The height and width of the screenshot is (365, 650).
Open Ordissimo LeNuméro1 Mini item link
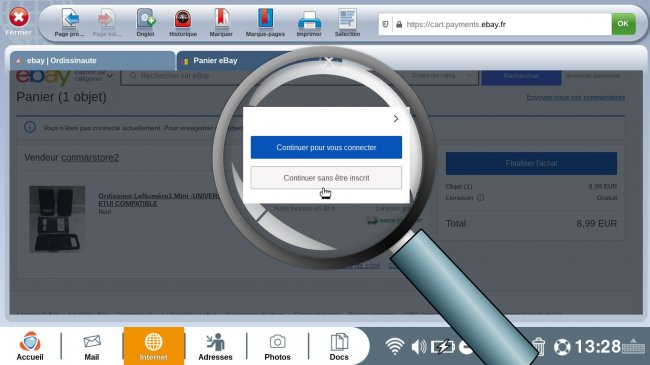159,200
